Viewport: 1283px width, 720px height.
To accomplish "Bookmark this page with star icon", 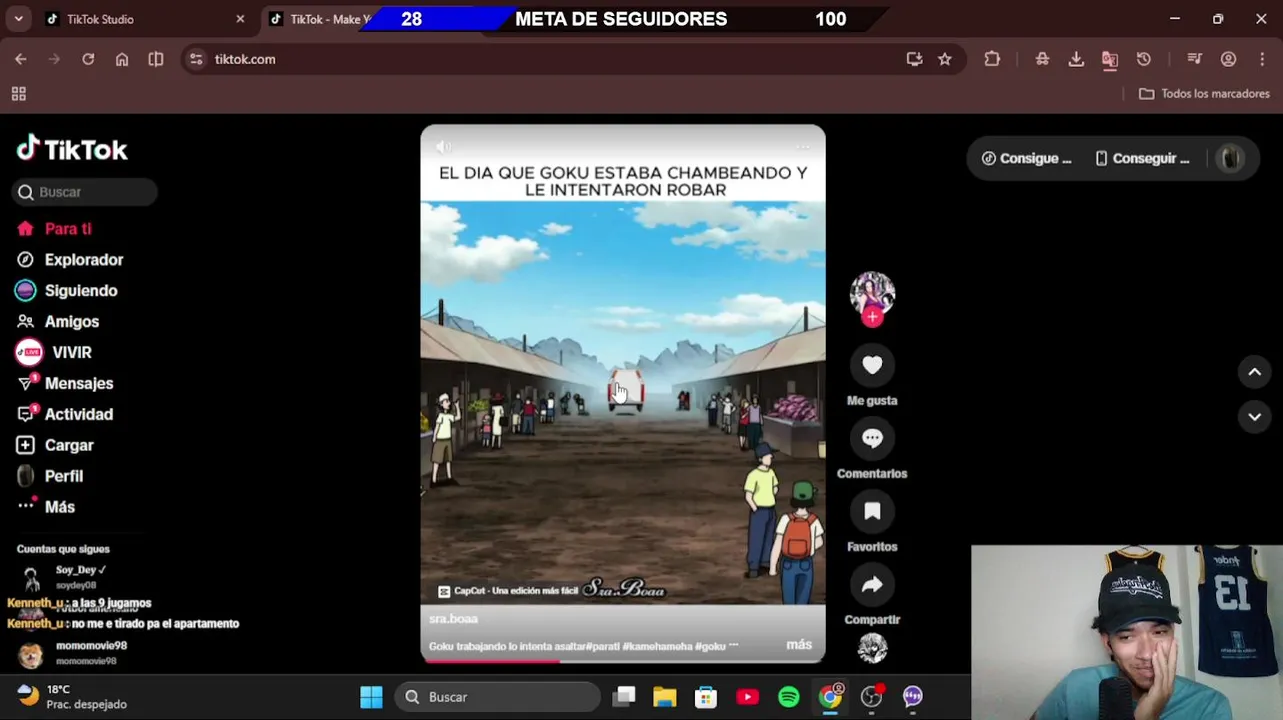I will [x=945, y=59].
